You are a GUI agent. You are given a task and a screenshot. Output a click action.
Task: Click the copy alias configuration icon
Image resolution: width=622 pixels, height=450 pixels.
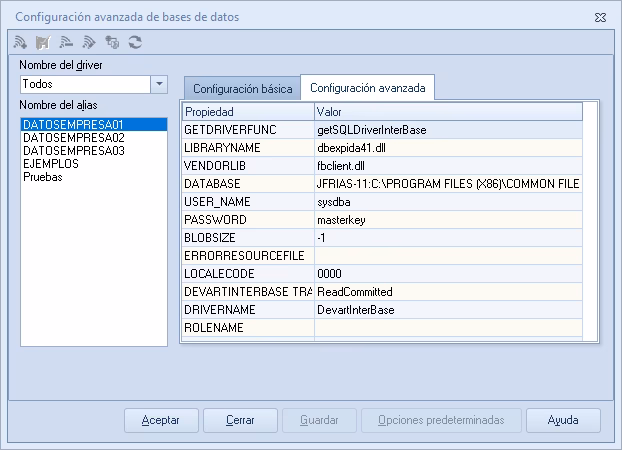coord(112,42)
